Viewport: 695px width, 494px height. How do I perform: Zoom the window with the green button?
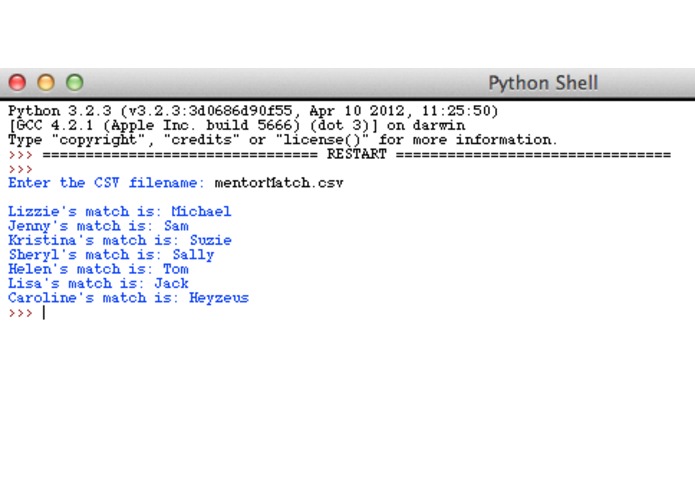(74, 82)
